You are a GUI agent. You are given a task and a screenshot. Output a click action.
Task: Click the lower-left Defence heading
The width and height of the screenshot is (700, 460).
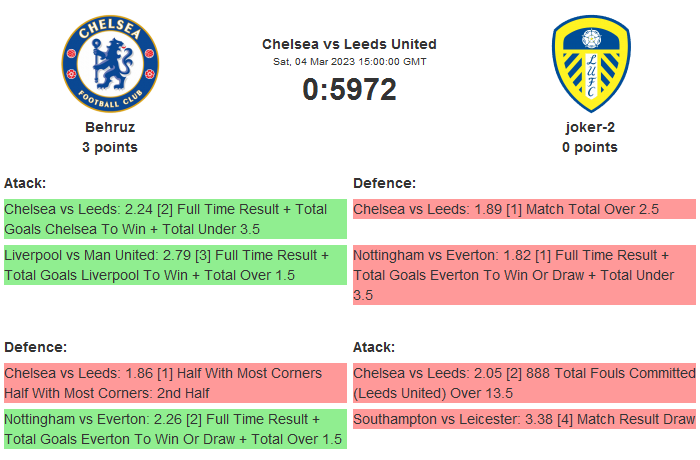point(35,347)
